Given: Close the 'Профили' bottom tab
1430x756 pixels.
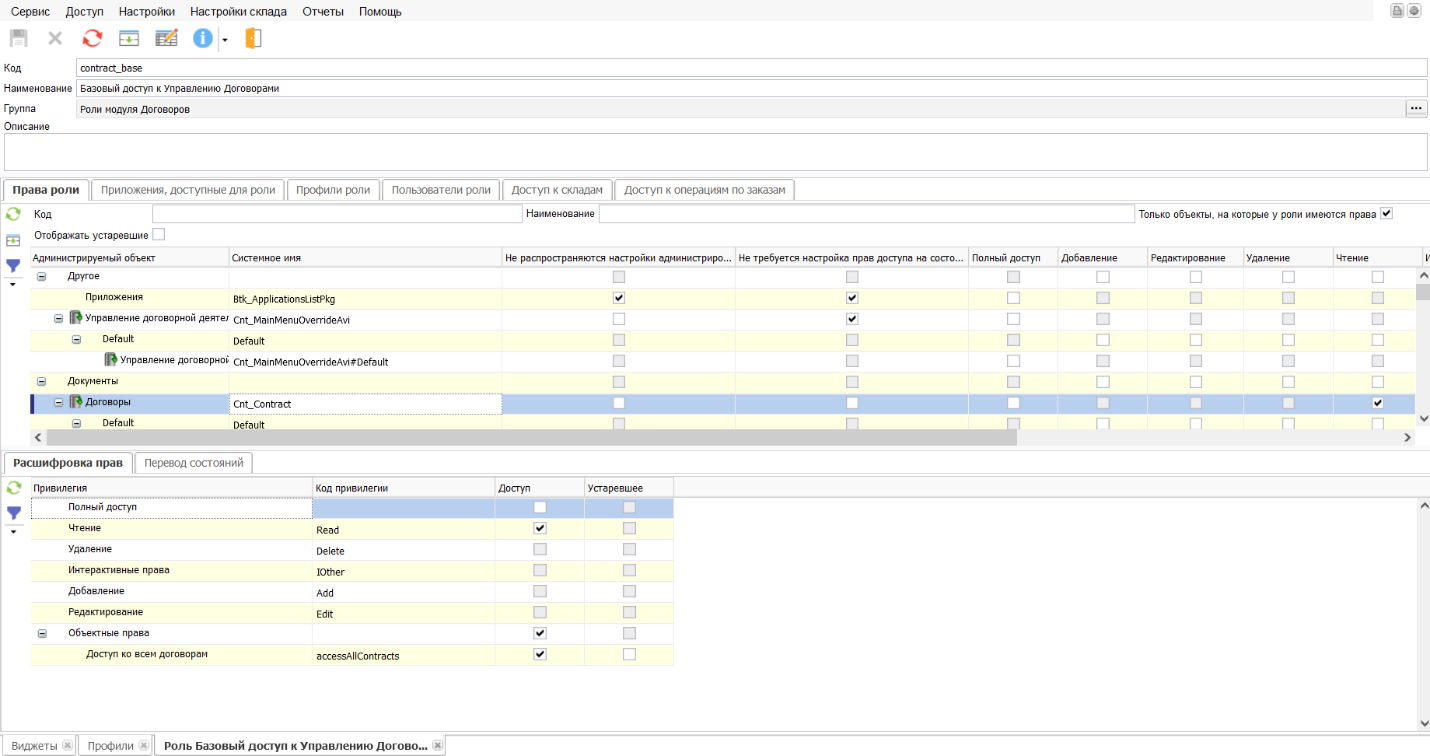Looking at the screenshot, I should pos(144,746).
